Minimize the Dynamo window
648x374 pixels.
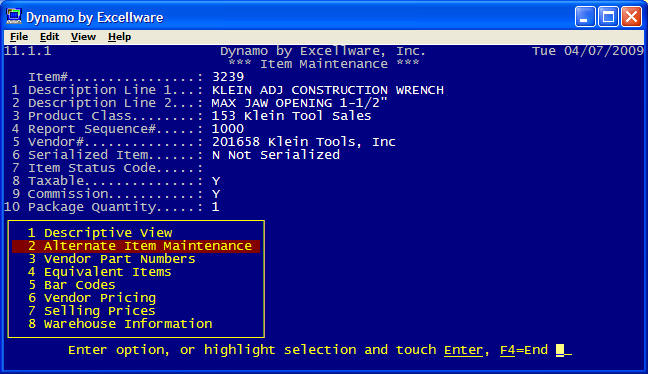tap(585, 17)
